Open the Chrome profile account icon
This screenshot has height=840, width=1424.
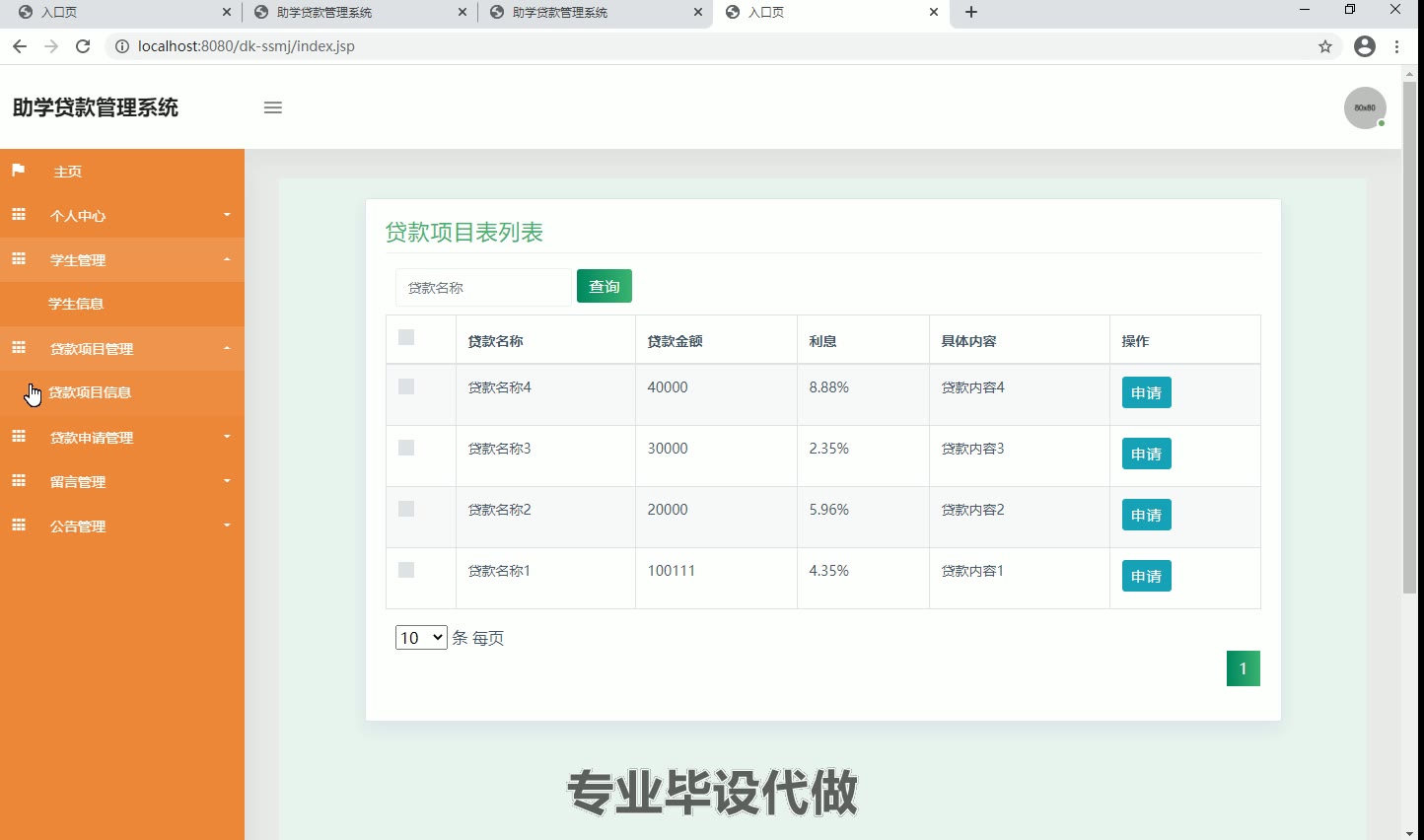pyautogui.click(x=1365, y=46)
